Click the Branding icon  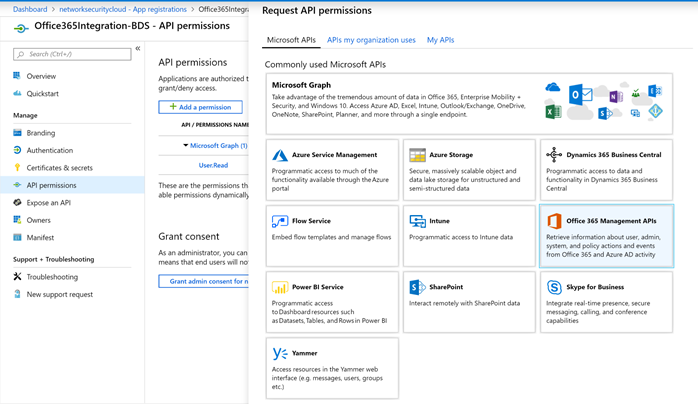click(17, 133)
